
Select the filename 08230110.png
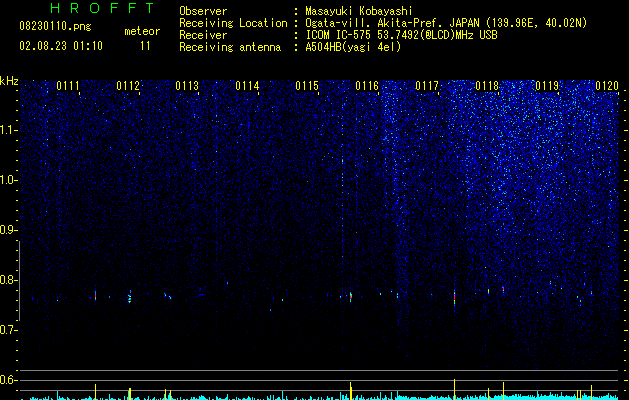tap(55, 26)
